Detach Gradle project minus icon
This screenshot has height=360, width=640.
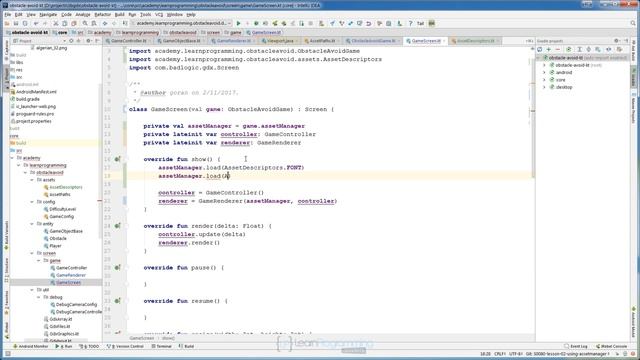tap(558, 49)
